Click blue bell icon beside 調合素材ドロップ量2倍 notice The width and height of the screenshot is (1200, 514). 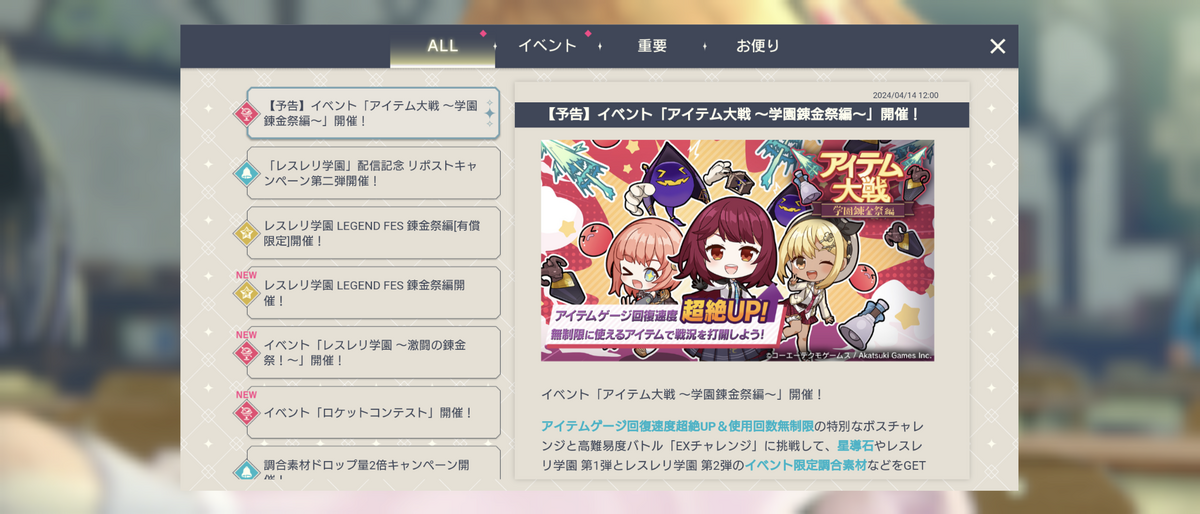pyautogui.click(x=246, y=469)
